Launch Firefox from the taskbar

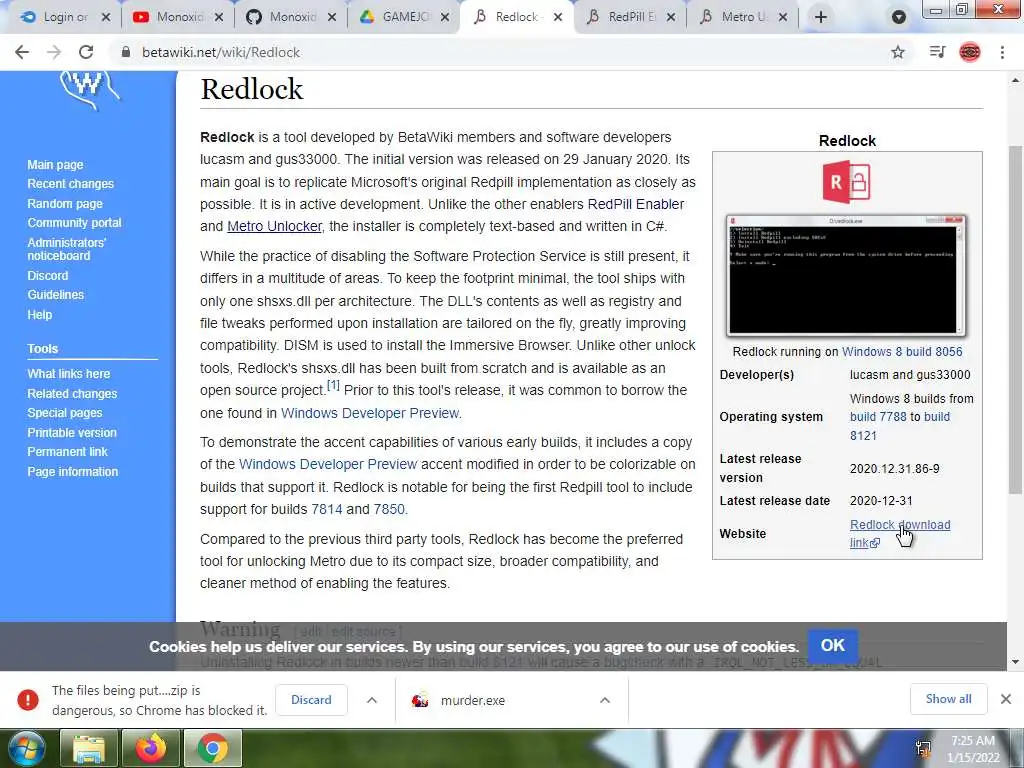(151, 748)
